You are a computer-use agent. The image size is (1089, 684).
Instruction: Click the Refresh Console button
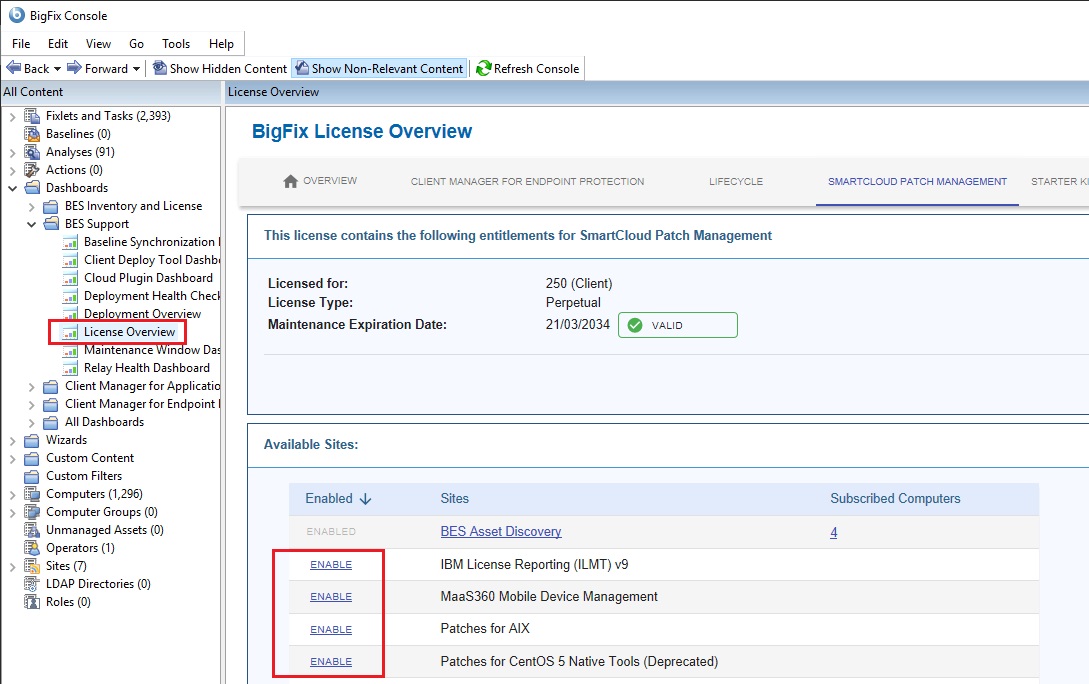pos(528,68)
